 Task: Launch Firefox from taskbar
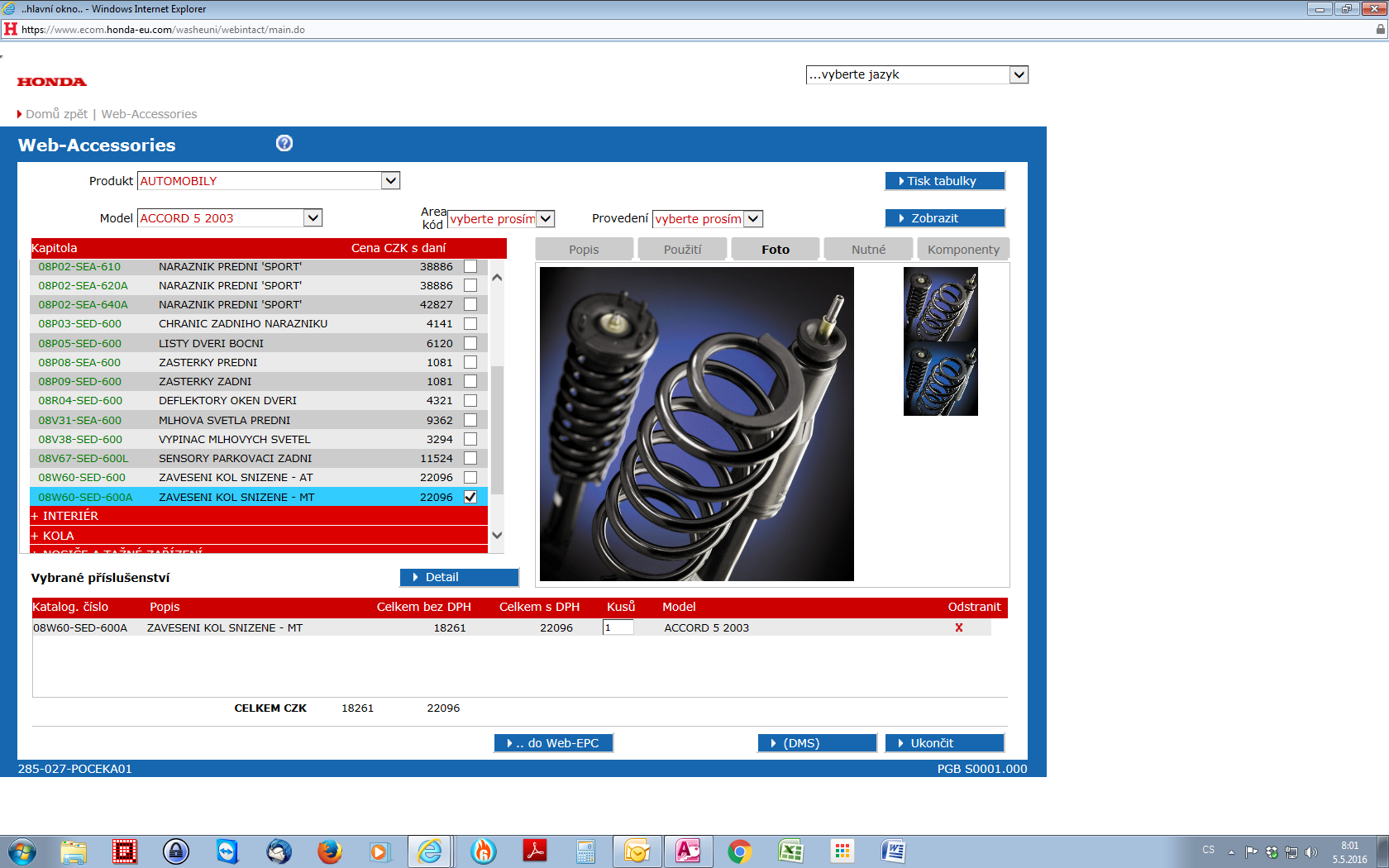(330, 851)
